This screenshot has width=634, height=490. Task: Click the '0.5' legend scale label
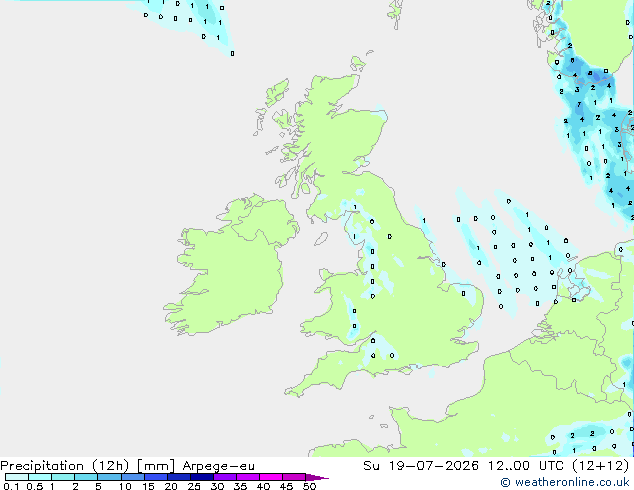coord(35,486)
